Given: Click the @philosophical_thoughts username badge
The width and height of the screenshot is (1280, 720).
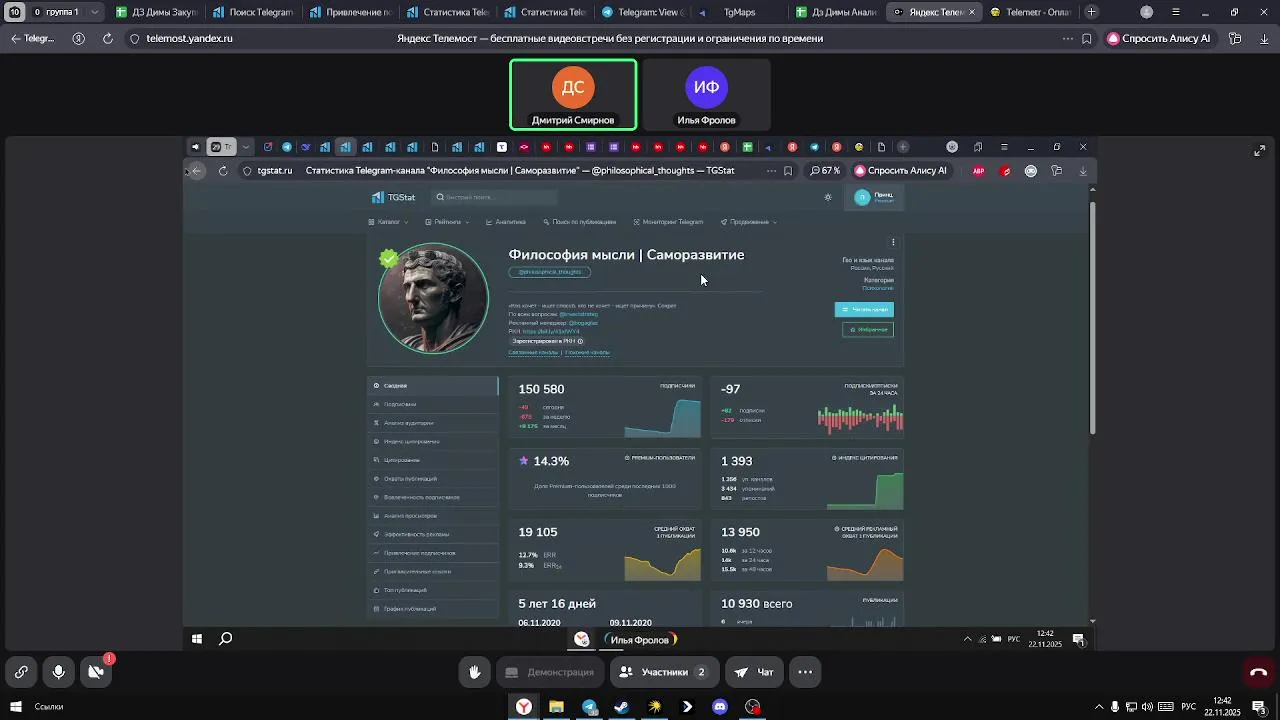Looking at the screenshot, I should coord(549,272).
